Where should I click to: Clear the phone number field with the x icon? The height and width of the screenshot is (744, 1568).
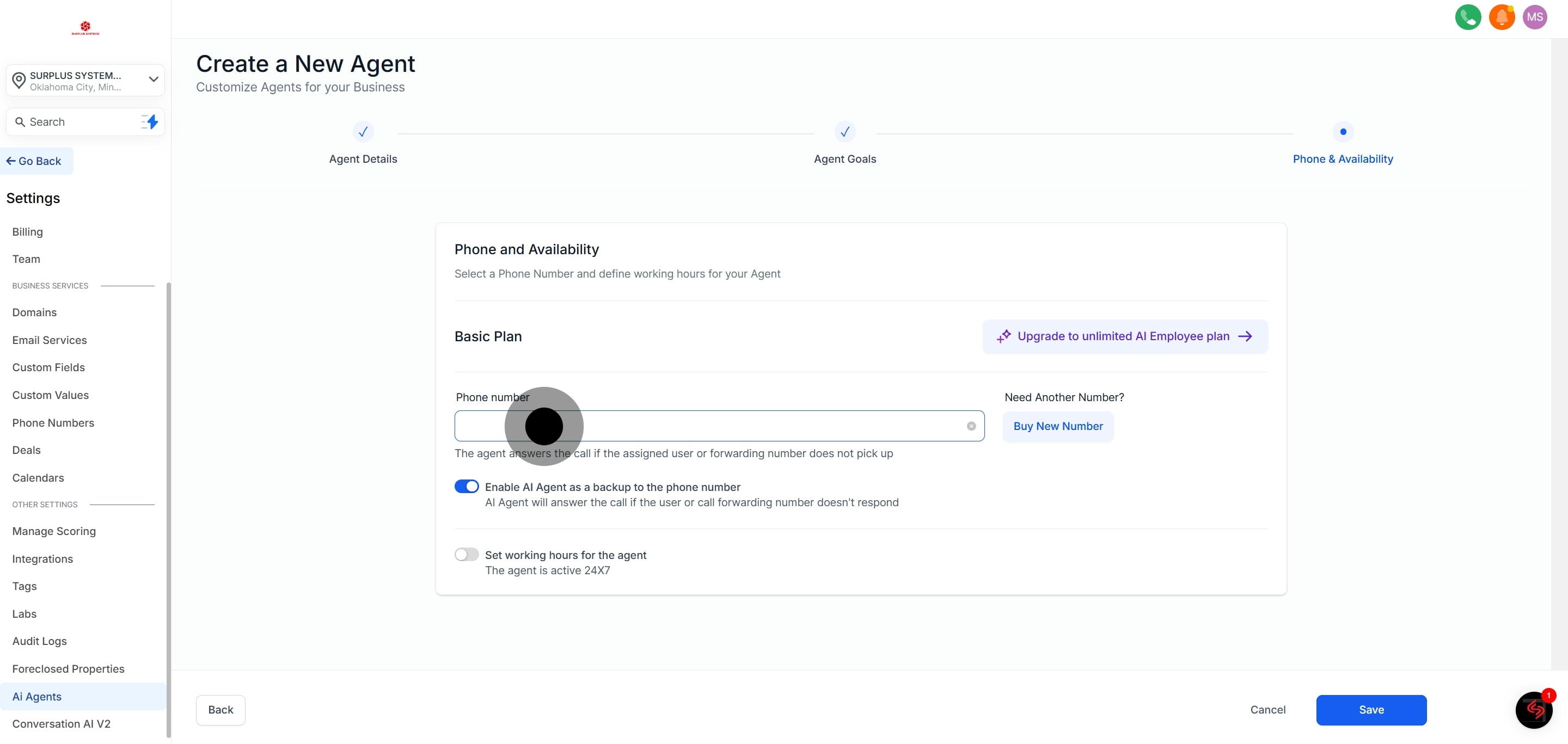coord(971,426)
